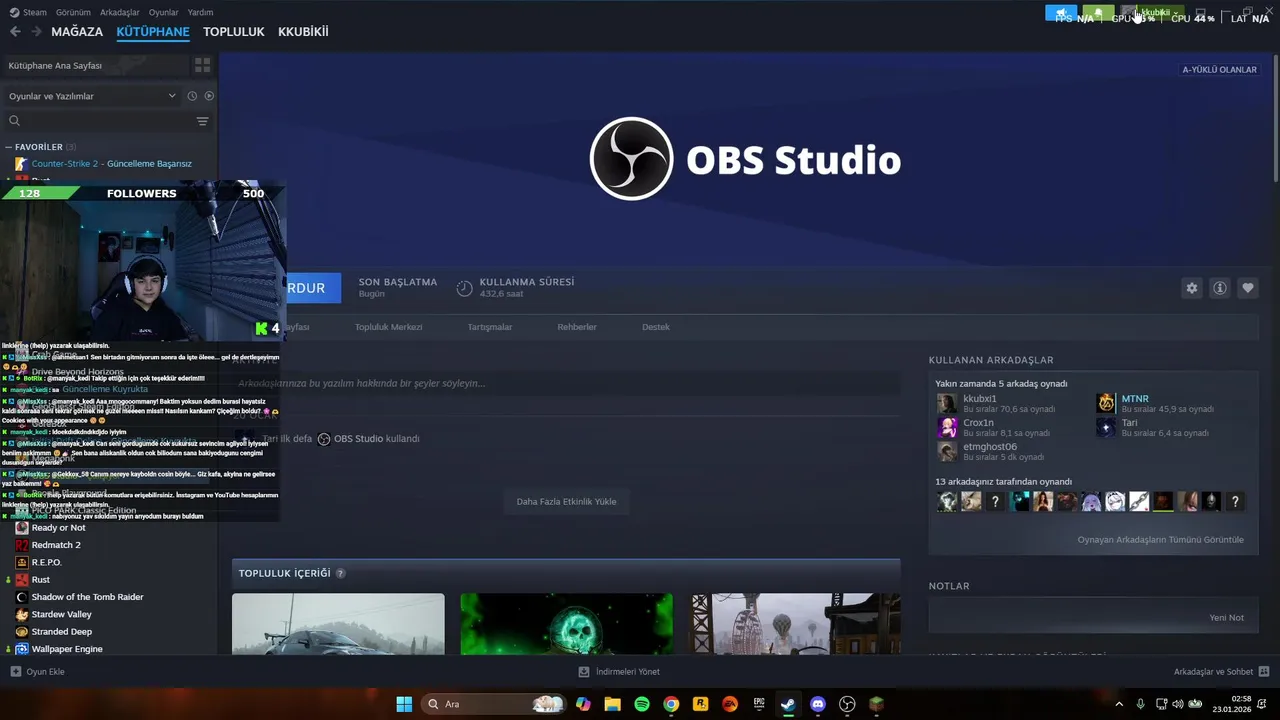Select Stranded Deep in the list
The height and width of the screenshot is (720, 1280).
click(62, 632)
